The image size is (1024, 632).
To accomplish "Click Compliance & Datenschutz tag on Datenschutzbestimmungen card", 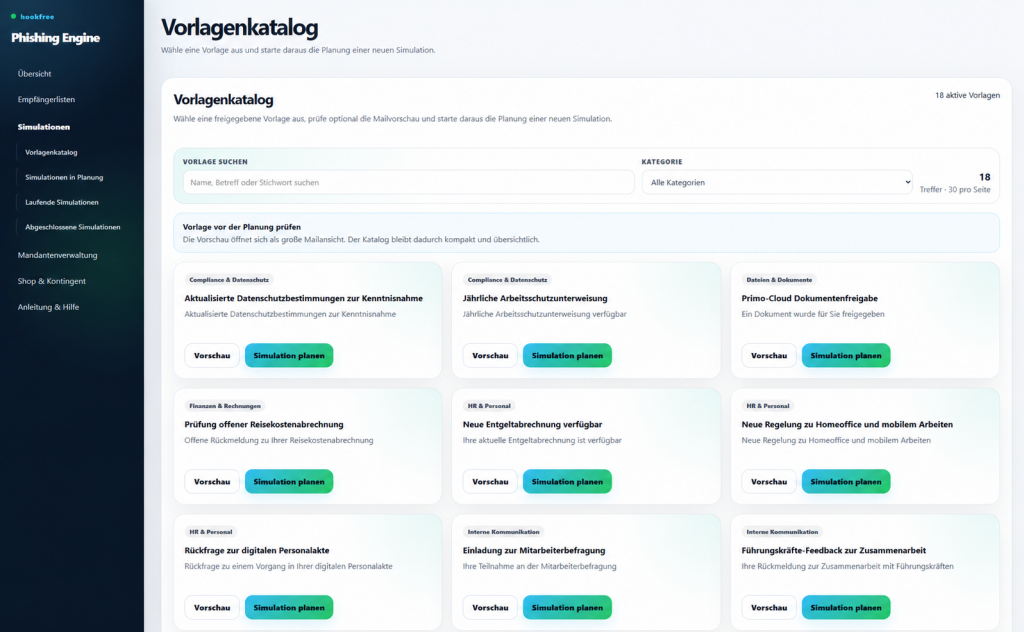I will (x=229, y=279).
